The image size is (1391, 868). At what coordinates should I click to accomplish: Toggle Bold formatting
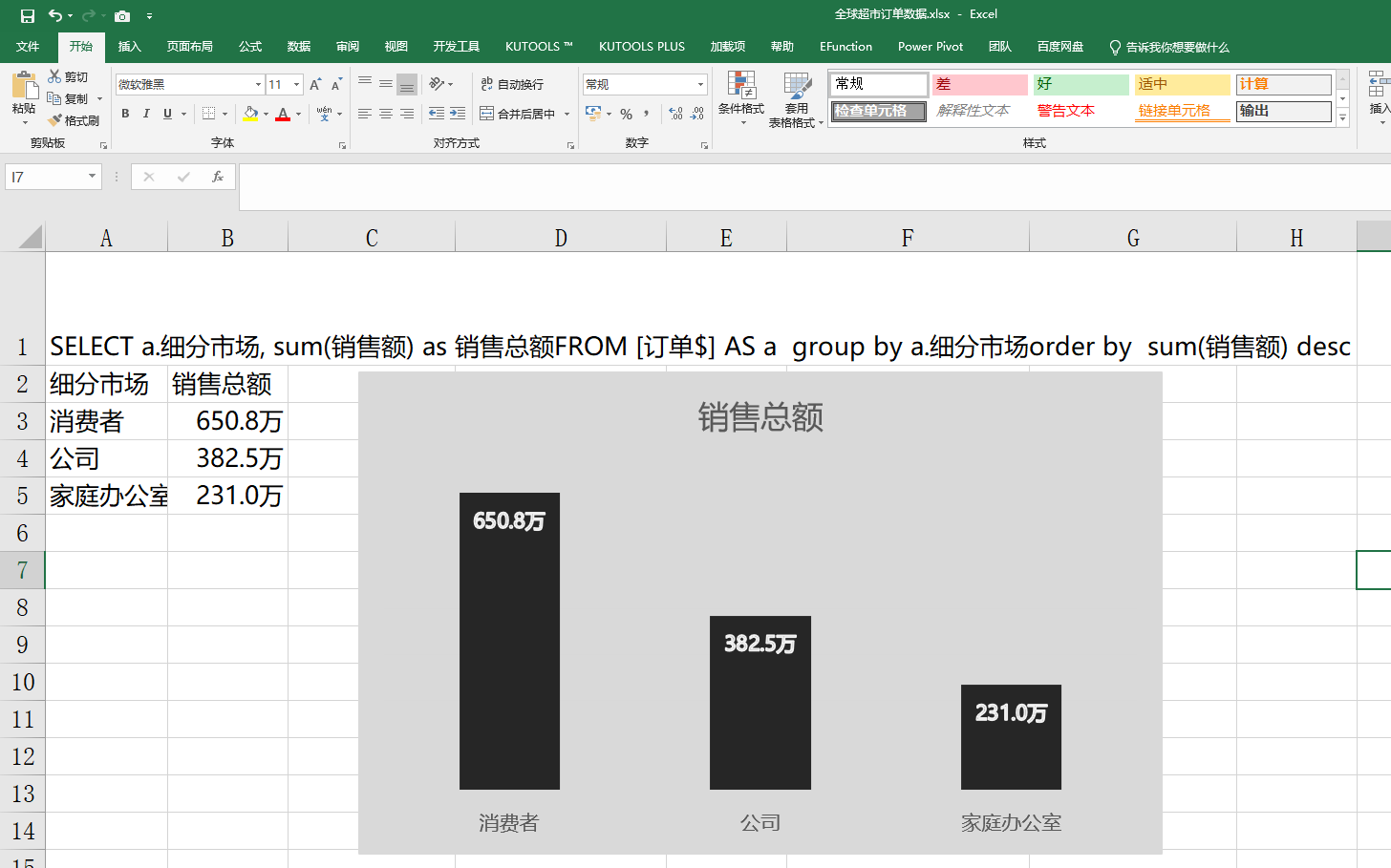(x=125, y=114)
